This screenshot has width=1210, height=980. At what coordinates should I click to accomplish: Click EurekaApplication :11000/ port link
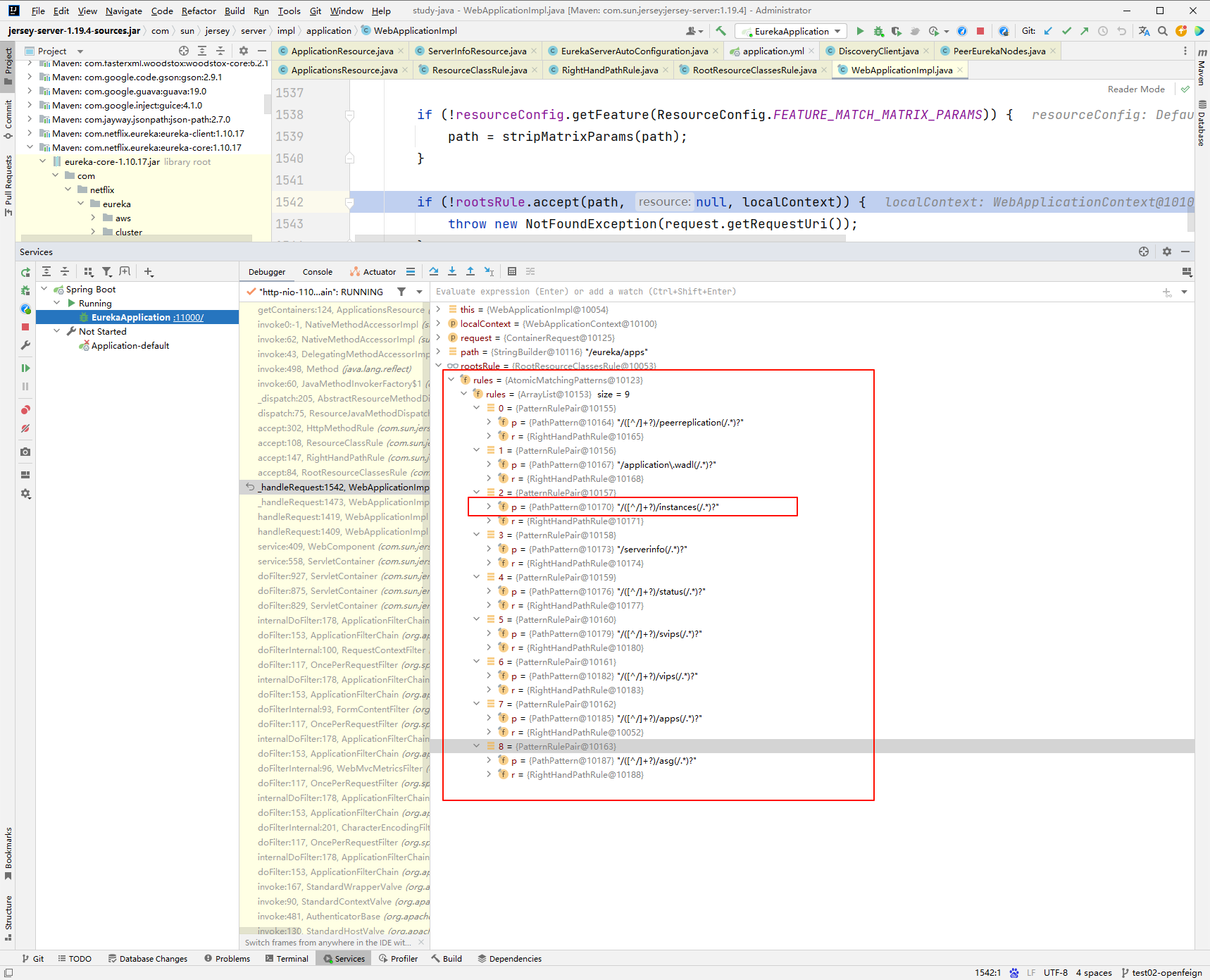(x=189, y=317)
